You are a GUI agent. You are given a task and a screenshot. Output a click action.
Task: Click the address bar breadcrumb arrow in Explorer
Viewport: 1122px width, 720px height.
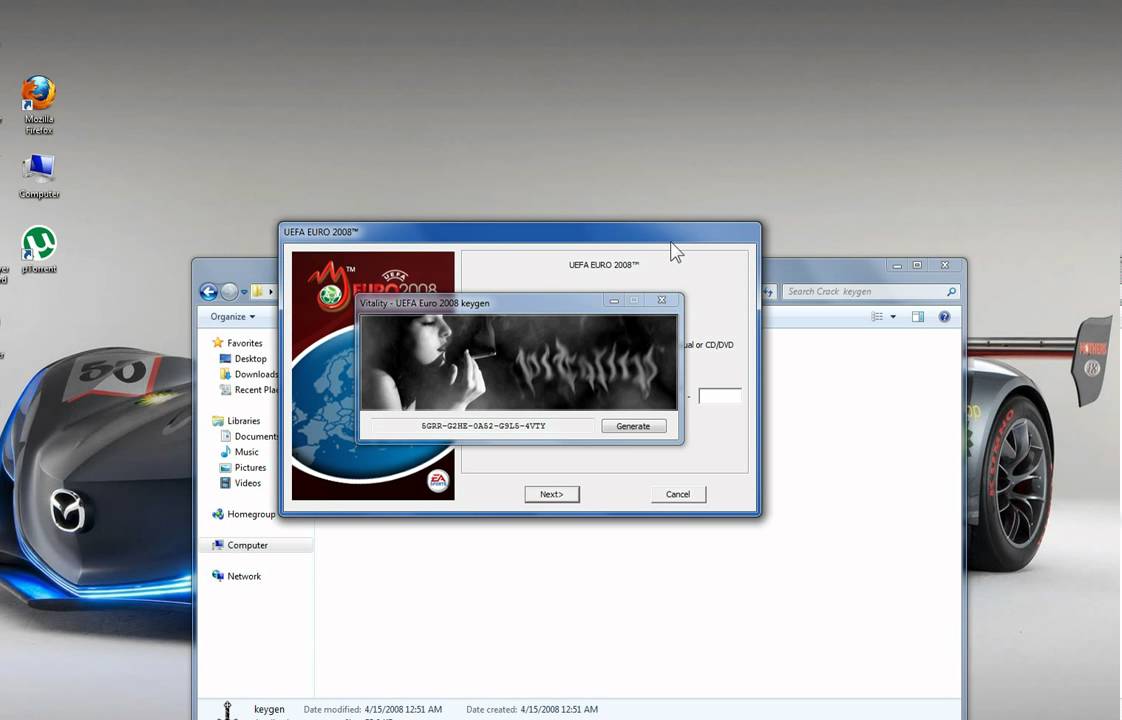tap(270, 292)
